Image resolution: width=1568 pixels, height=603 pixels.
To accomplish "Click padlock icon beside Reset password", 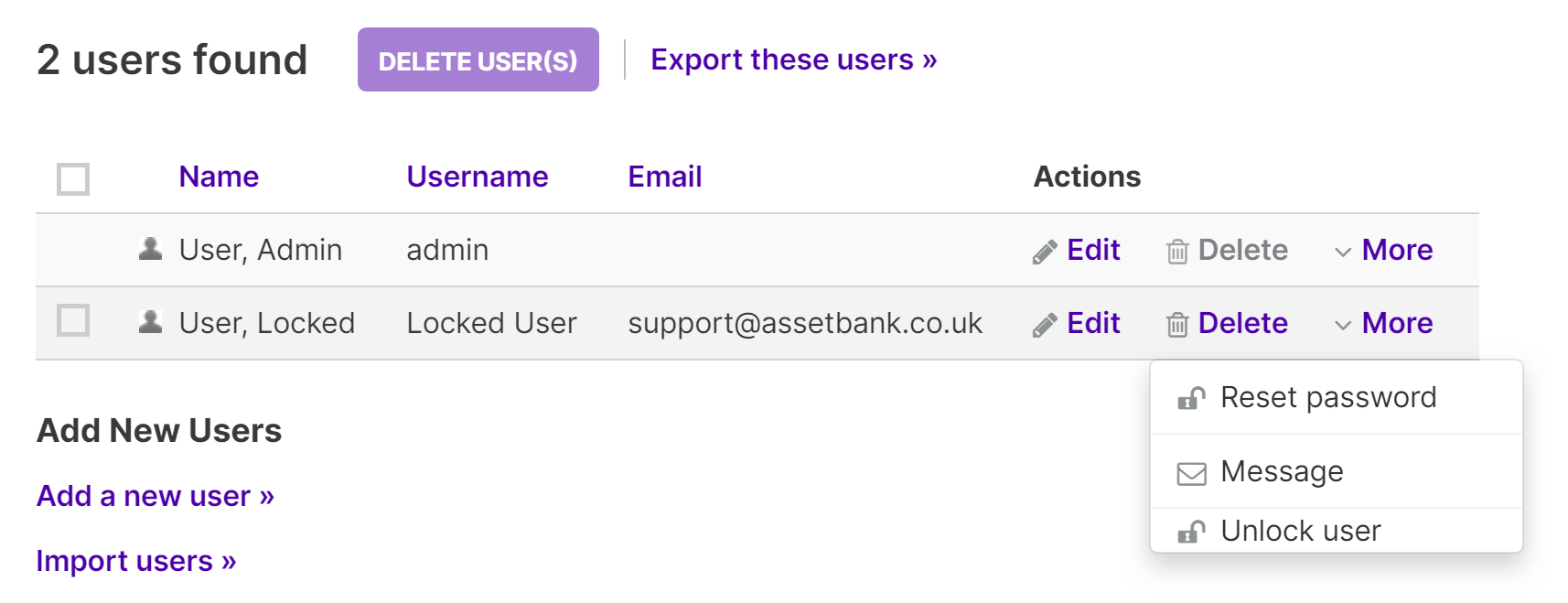I will click(x=1191, y=398).
